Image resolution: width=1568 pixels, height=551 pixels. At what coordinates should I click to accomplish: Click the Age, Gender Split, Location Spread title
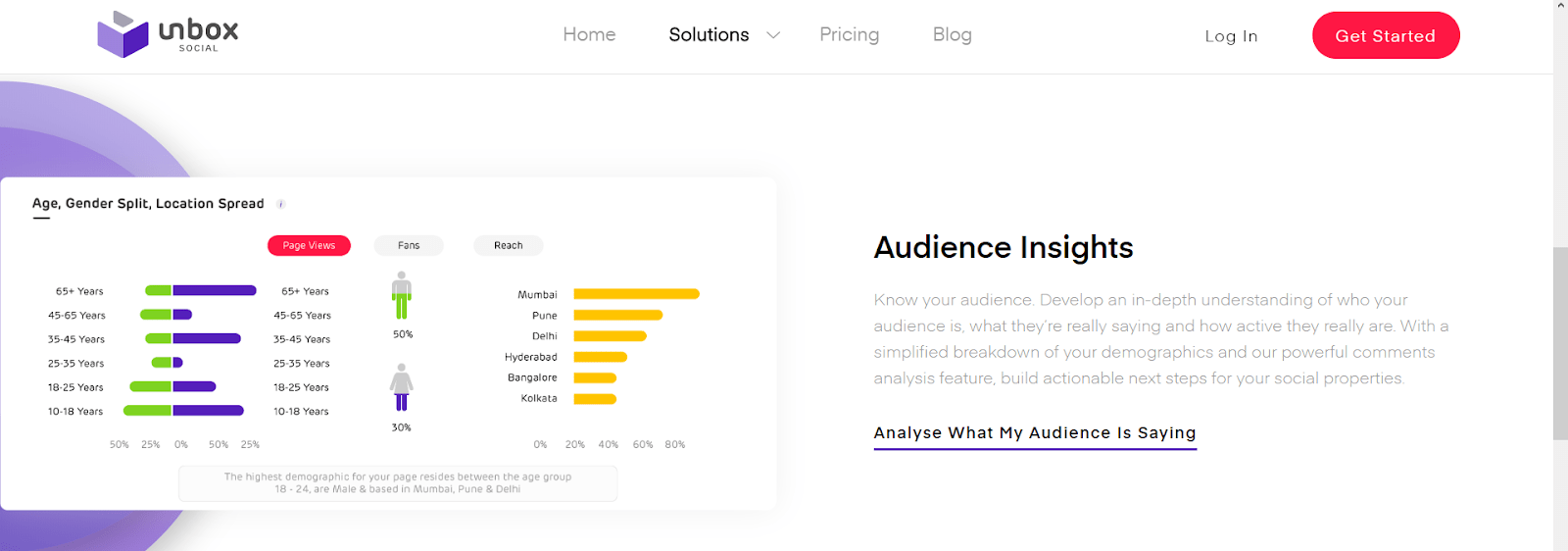148,204
